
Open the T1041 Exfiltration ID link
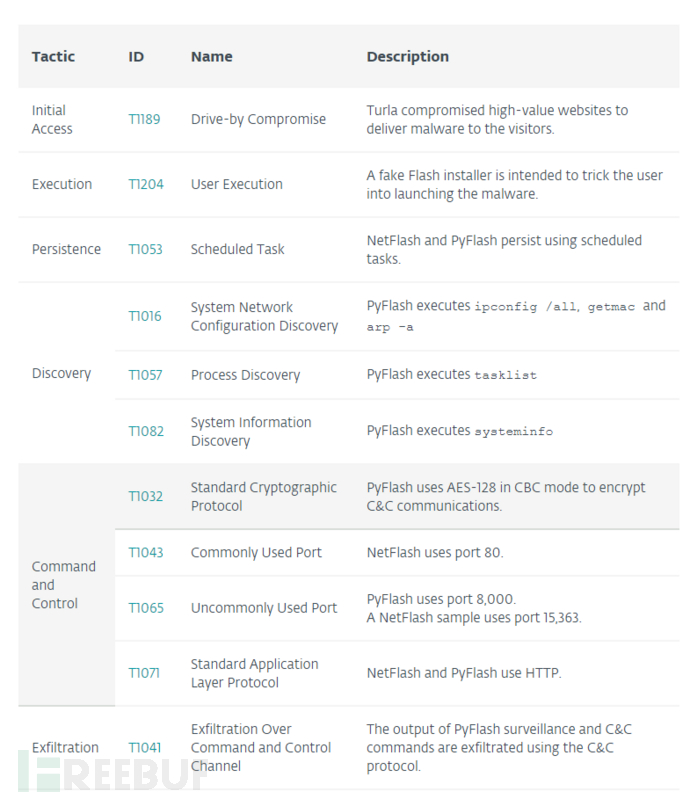pyautogui.click(x=144, y=748)
